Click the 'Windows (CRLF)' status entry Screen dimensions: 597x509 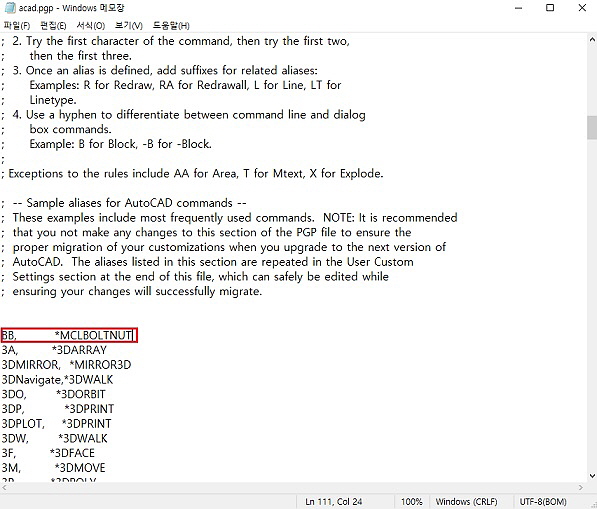point(466,502)
